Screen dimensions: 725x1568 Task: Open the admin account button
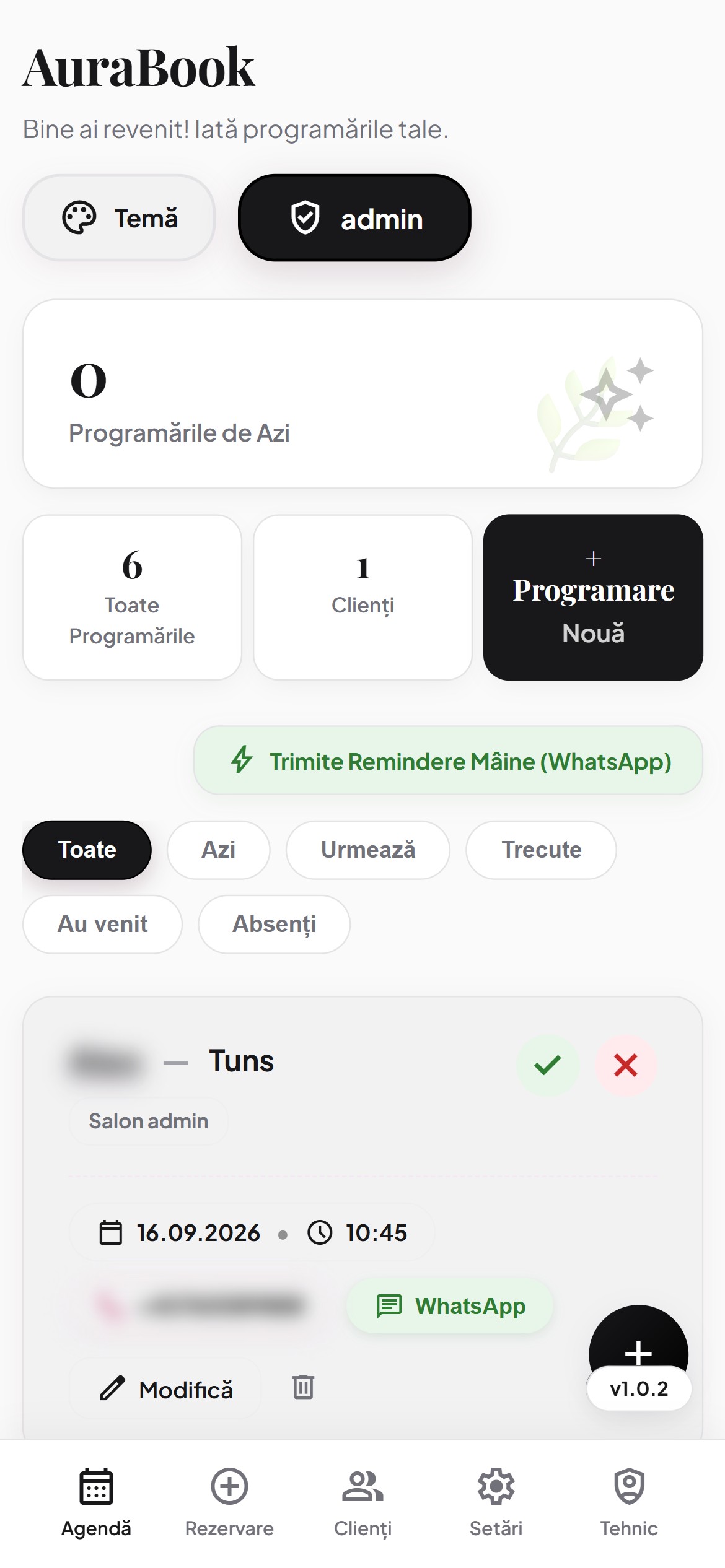(354, 218)
